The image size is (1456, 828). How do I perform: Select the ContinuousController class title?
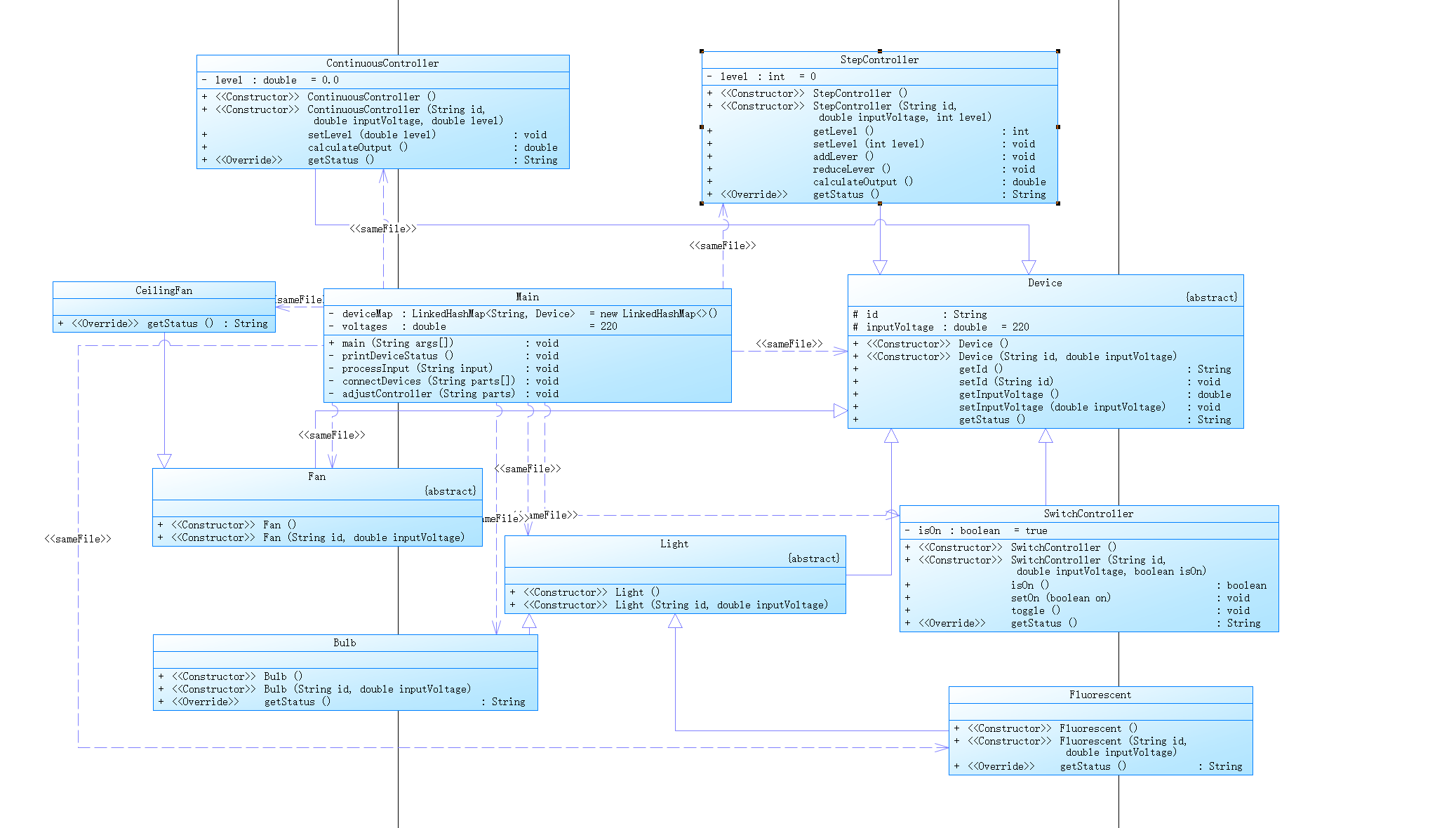click(382, 63)
